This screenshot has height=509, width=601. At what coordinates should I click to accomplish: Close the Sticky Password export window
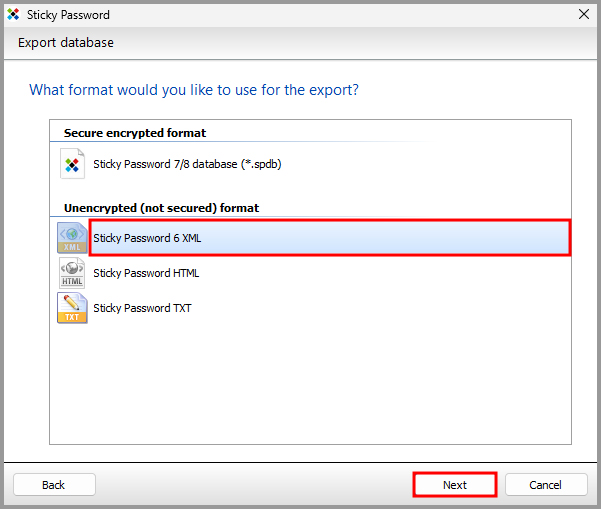[583, 15]
